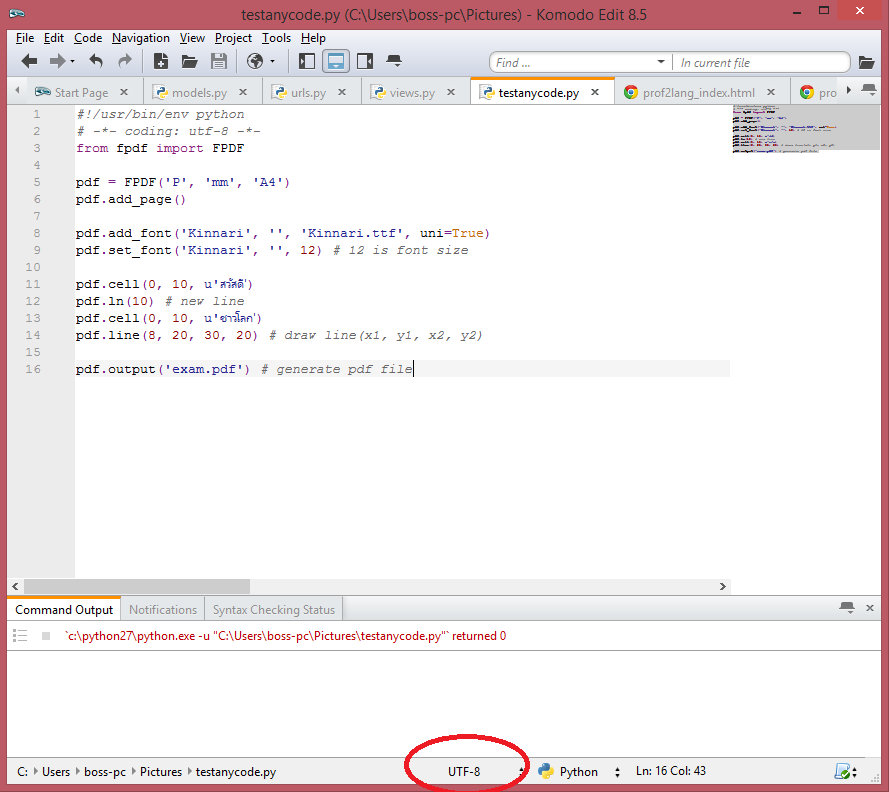Toggle the left pane visibility
Screen dimensions: 889x792
coord(305,61)
